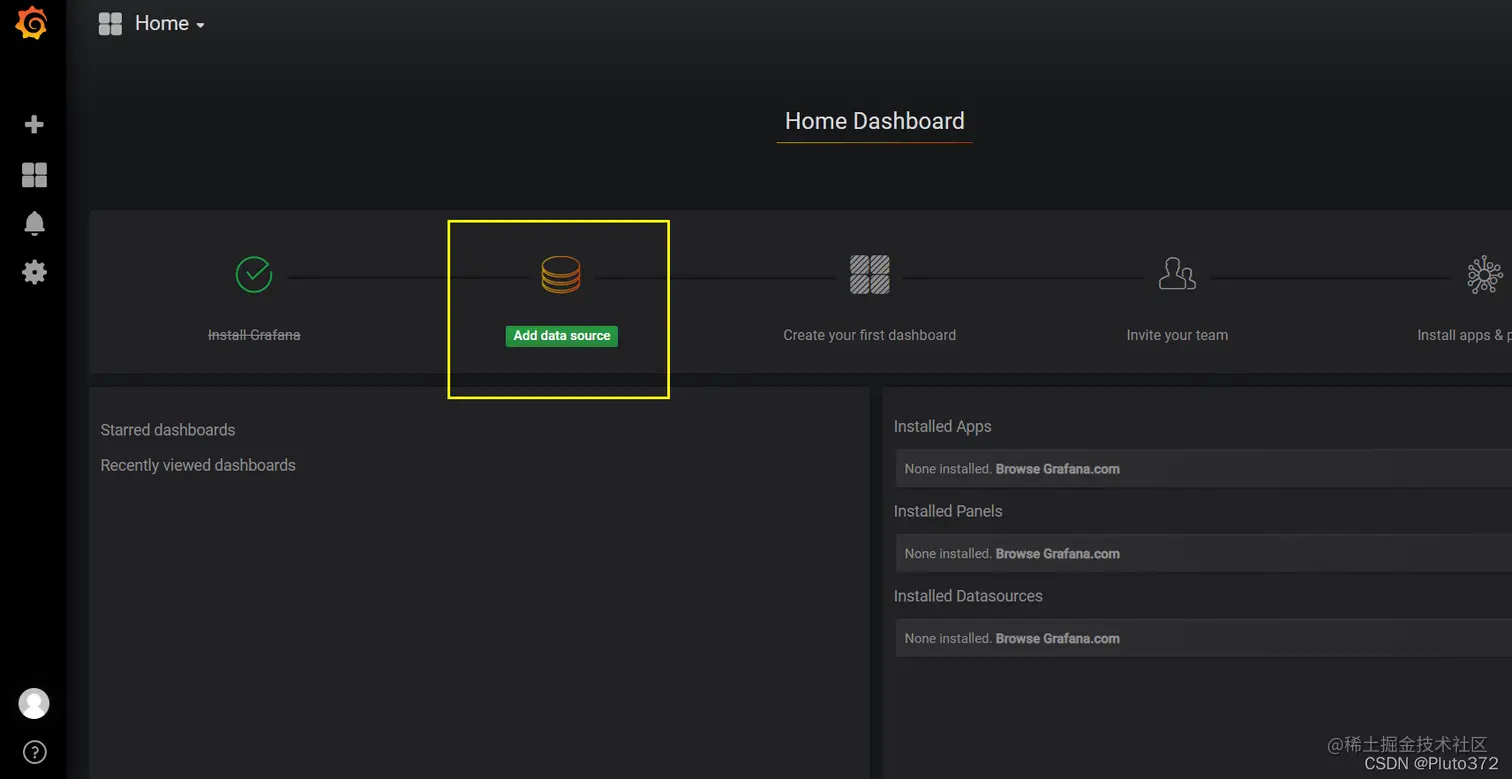The image size is (1512, 779).
Task: Click the Invite your team label
Action: coord(1177,335)
